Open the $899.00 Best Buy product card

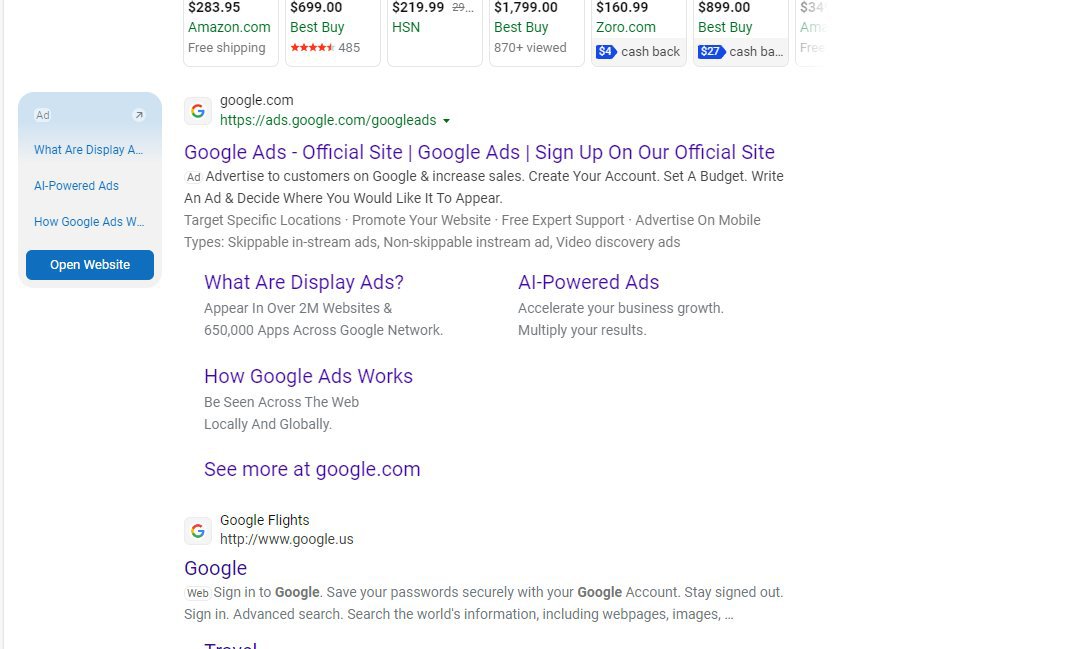pos(740,33)
